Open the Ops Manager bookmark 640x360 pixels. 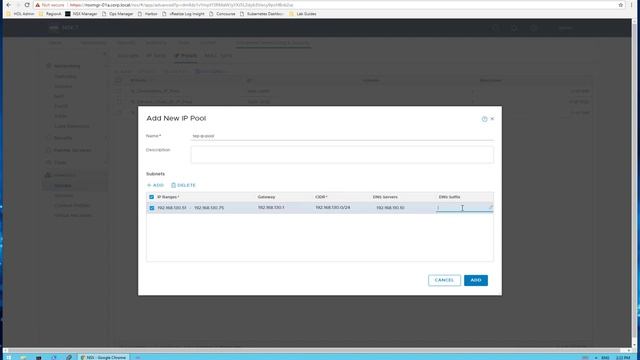[x=118, y=14]
